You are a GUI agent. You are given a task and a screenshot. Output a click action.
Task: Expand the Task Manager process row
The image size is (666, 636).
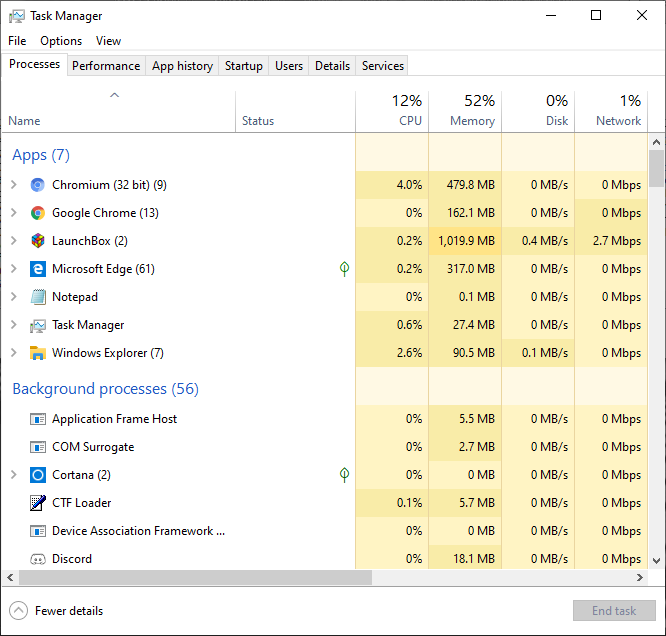pos(14,325)
